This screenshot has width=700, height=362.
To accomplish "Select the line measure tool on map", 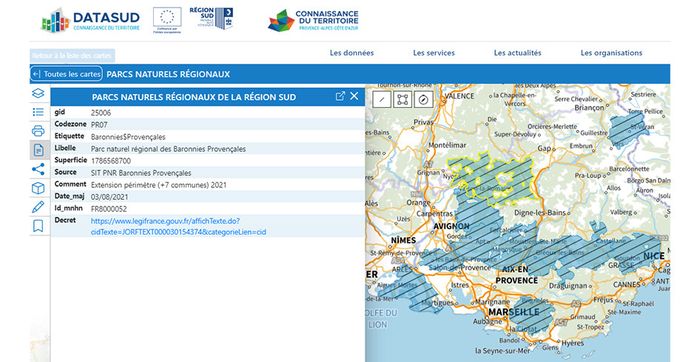I will click(382, 100).
